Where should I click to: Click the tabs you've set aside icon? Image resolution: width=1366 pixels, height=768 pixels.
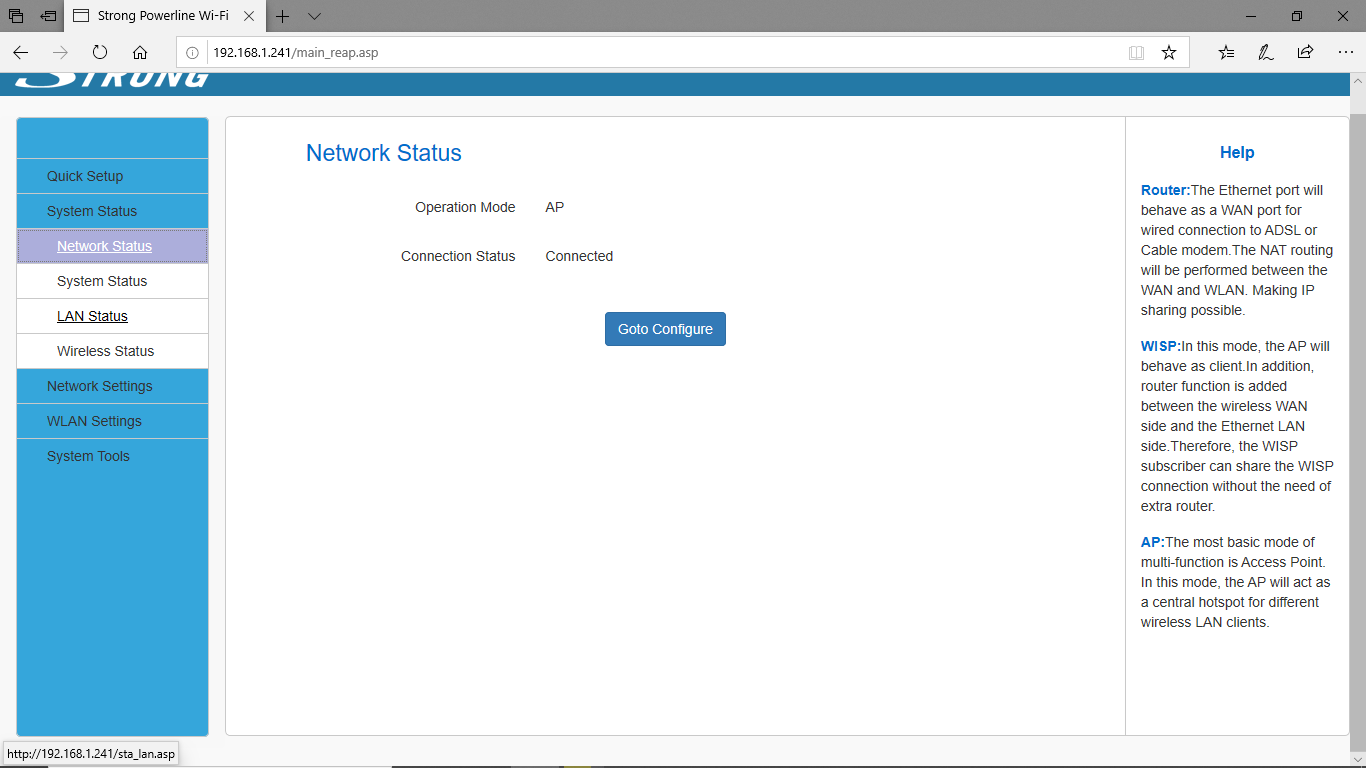tap(16, 16)
